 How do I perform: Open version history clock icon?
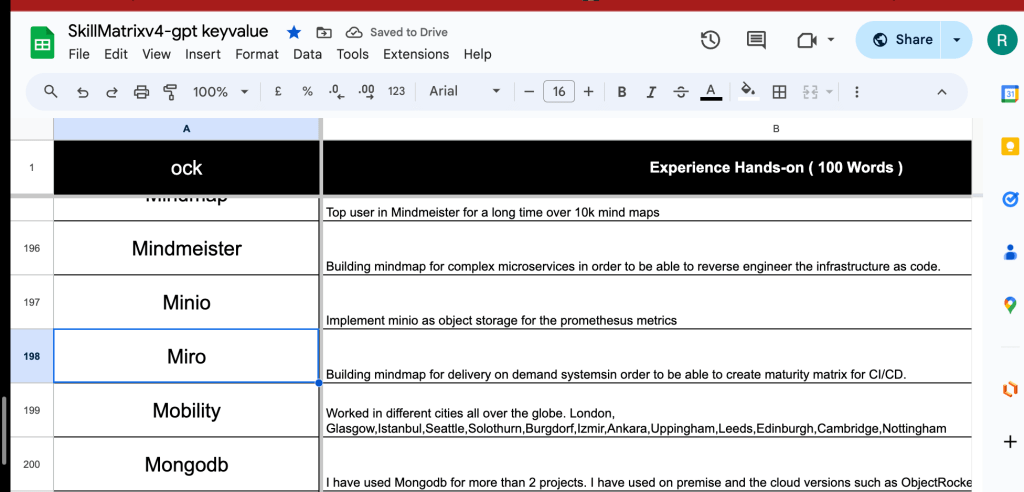710,40
